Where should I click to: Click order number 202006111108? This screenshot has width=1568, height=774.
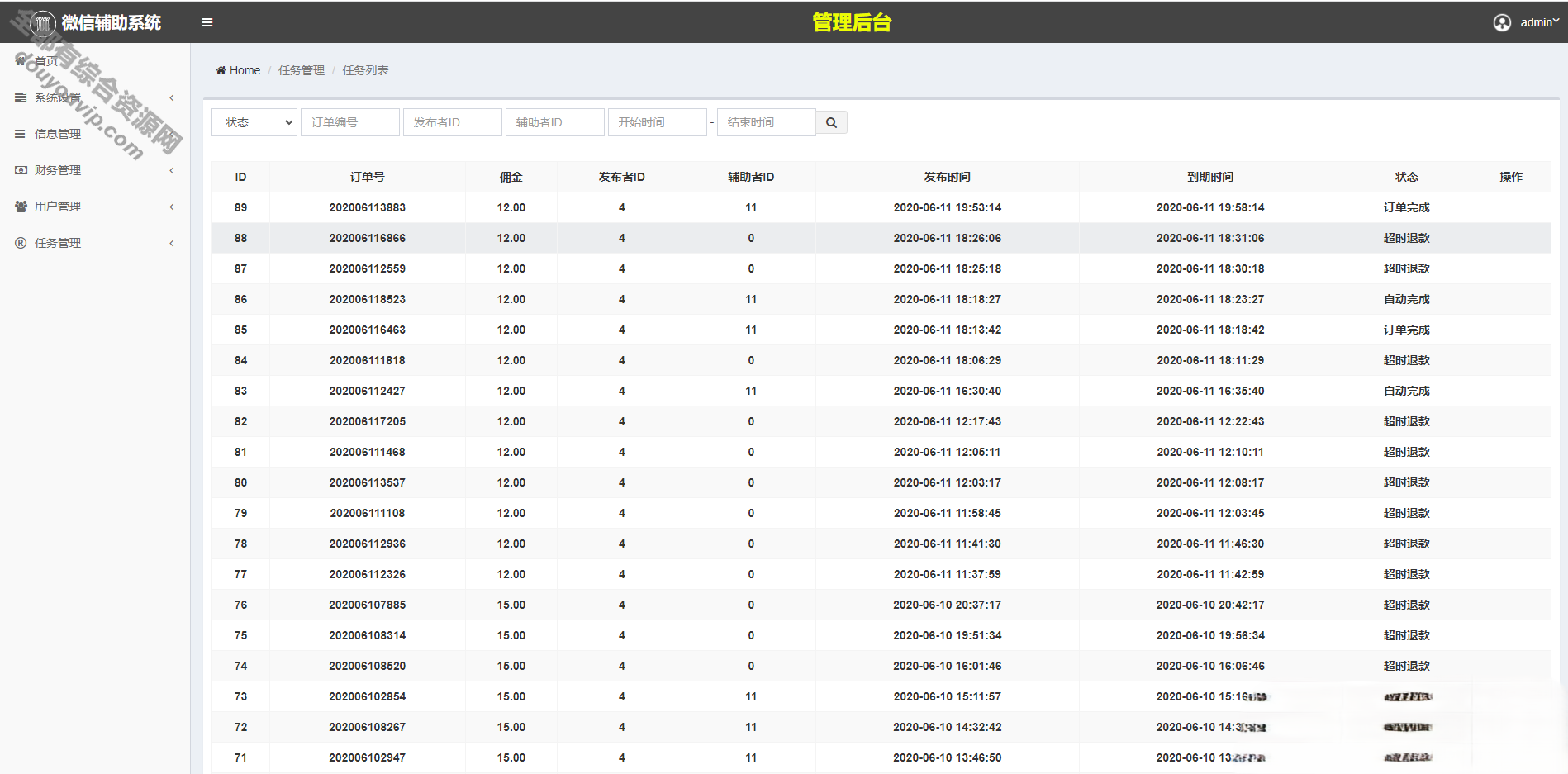point(368,513)
